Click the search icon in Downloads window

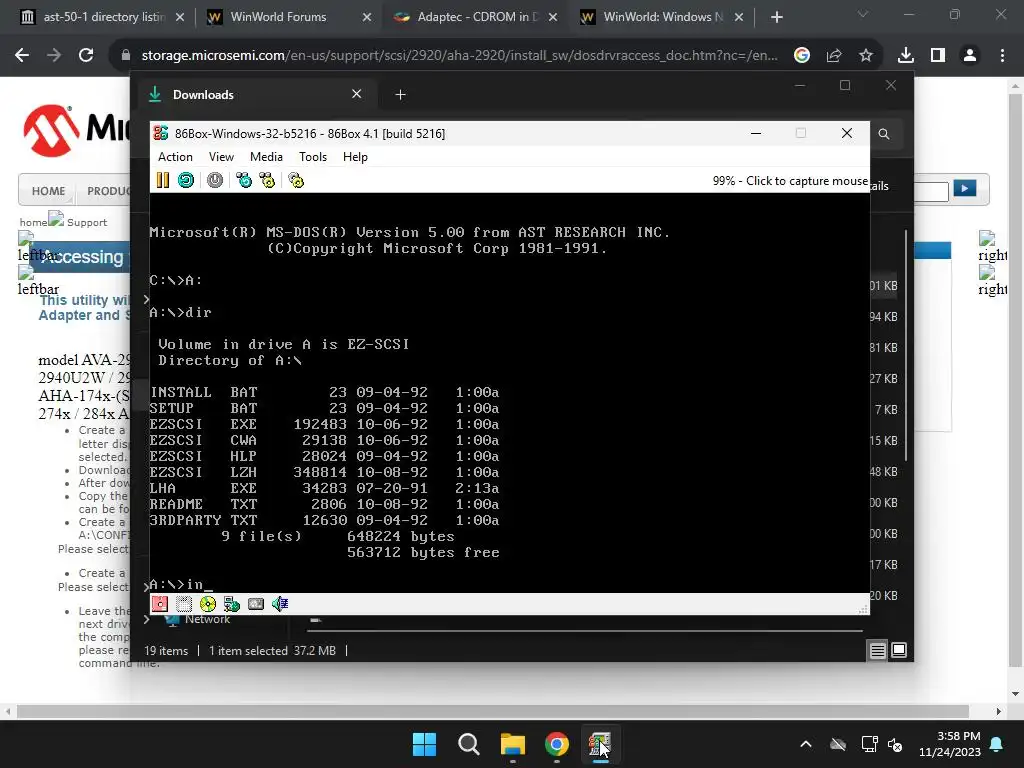point(884,134)
